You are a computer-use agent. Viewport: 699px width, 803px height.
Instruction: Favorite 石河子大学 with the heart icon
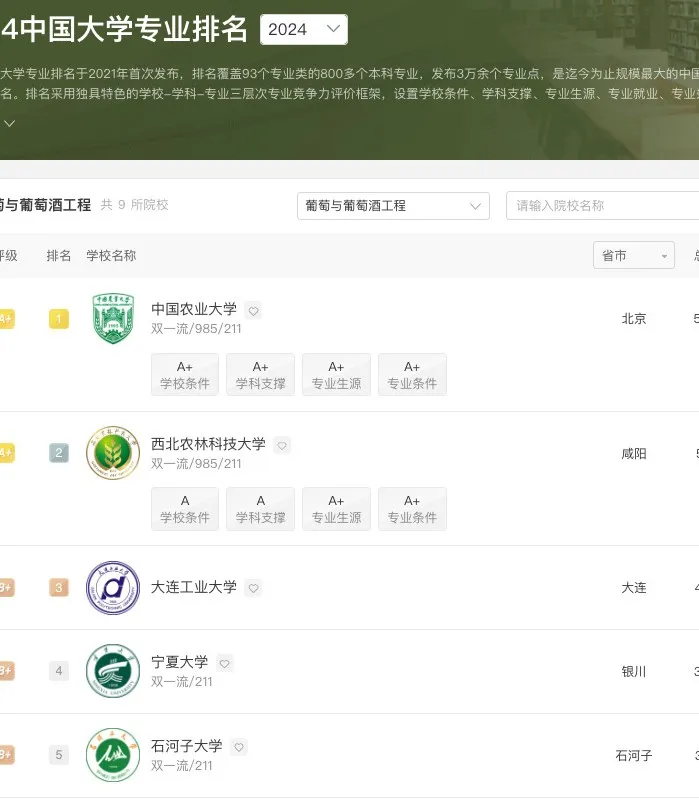tap(239, 747)
